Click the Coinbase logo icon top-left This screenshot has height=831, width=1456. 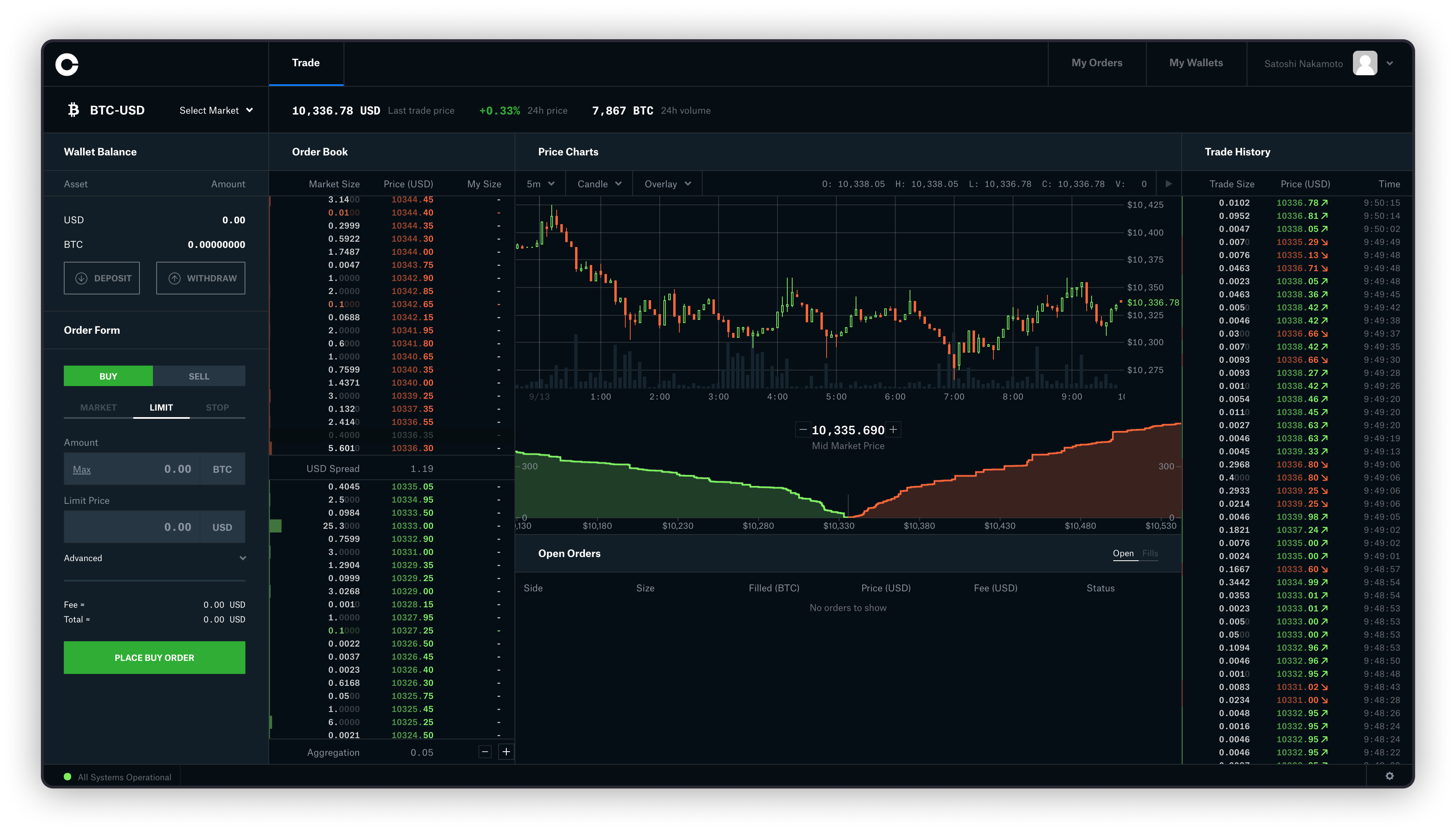[67, 63]
